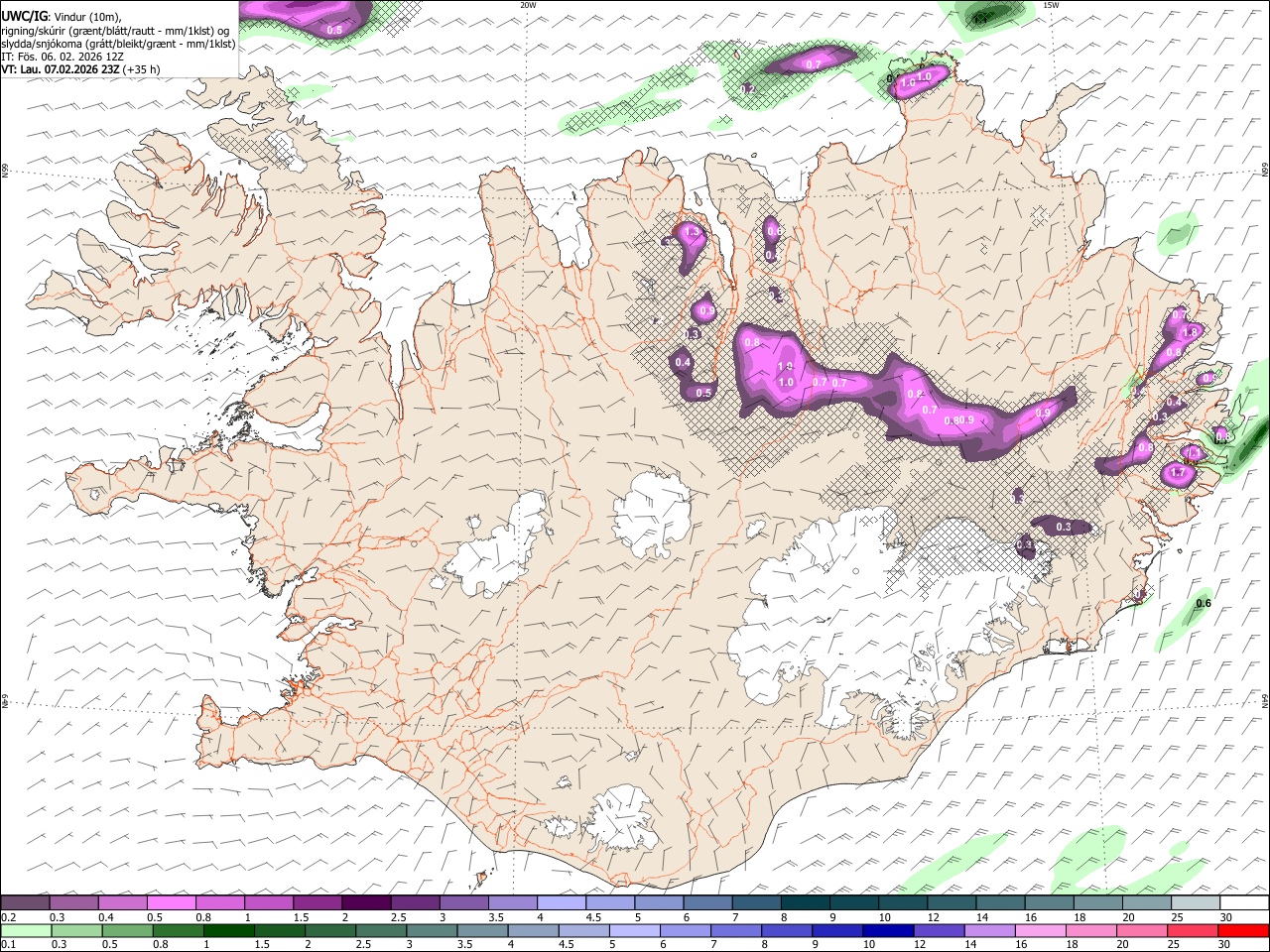Pick the dusky purple 0.2–0.3 legend swatch

[x=26, y=903]
